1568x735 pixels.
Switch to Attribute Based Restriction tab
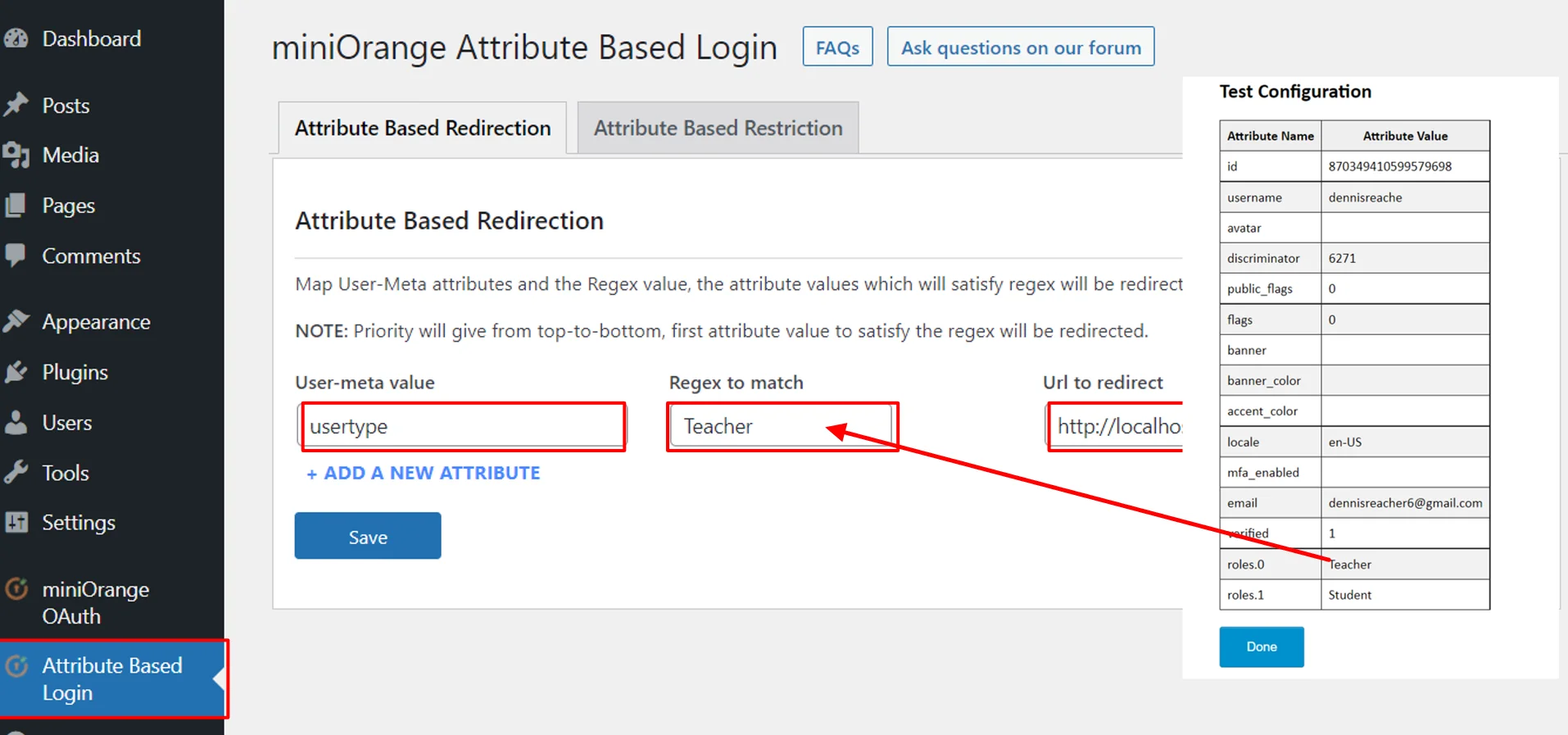(x=718, y=128)
